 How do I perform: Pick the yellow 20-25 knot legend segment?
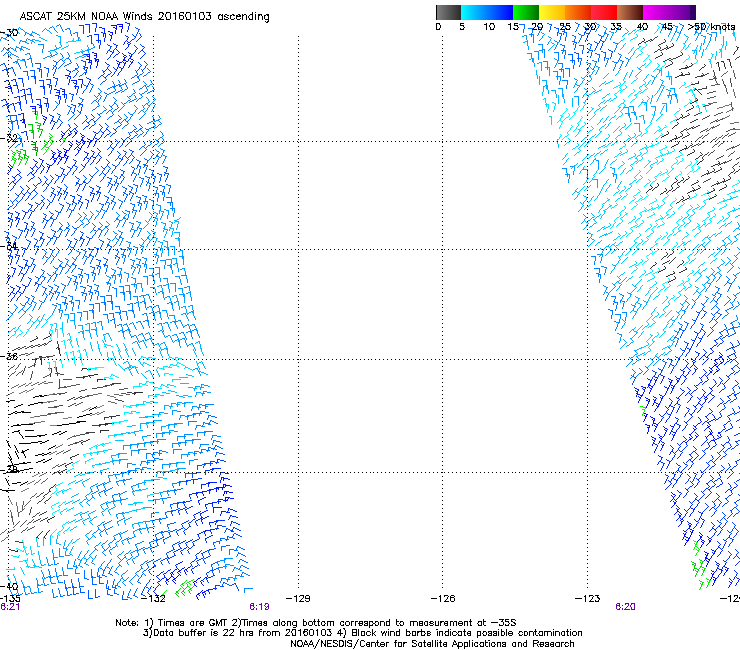click(552, 12)
